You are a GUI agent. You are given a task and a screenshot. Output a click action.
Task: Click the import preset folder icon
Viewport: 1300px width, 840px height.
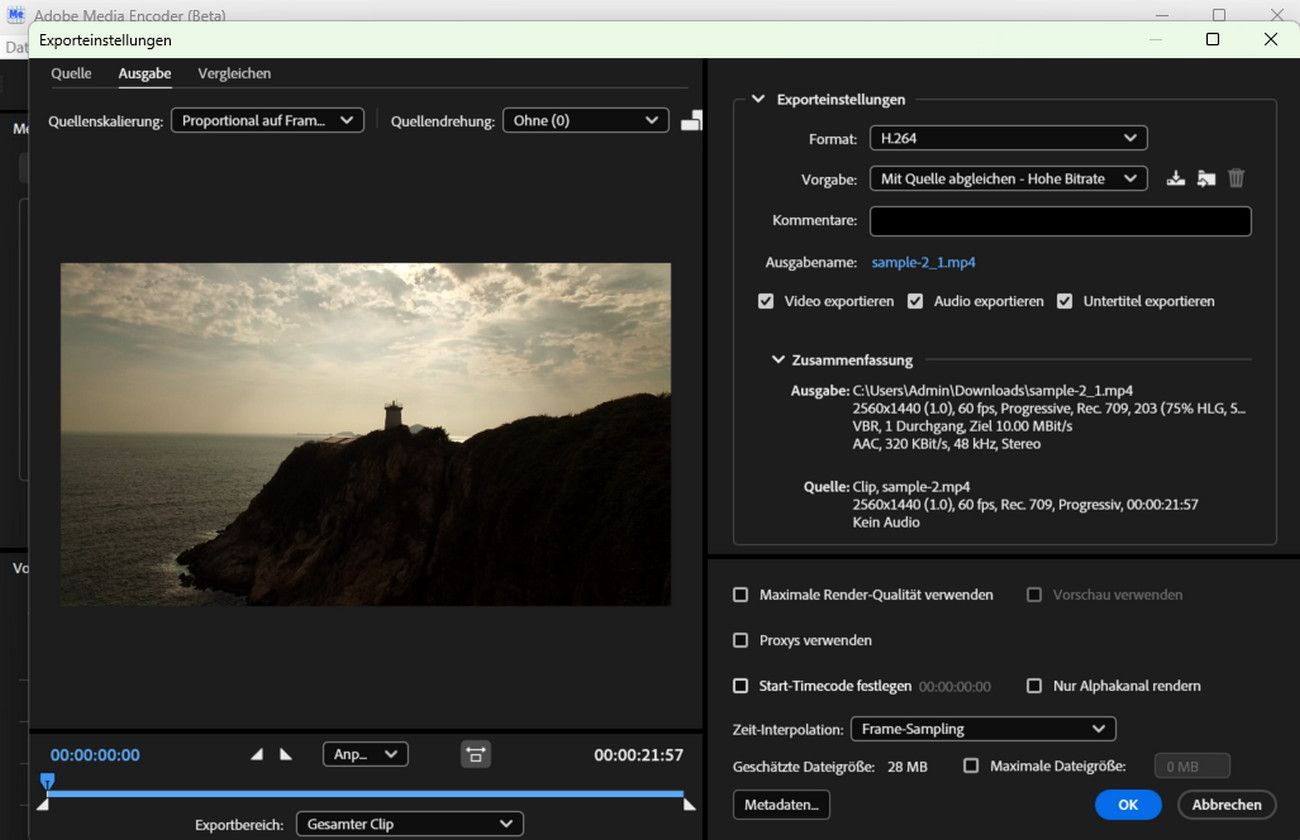[1206, 179]
